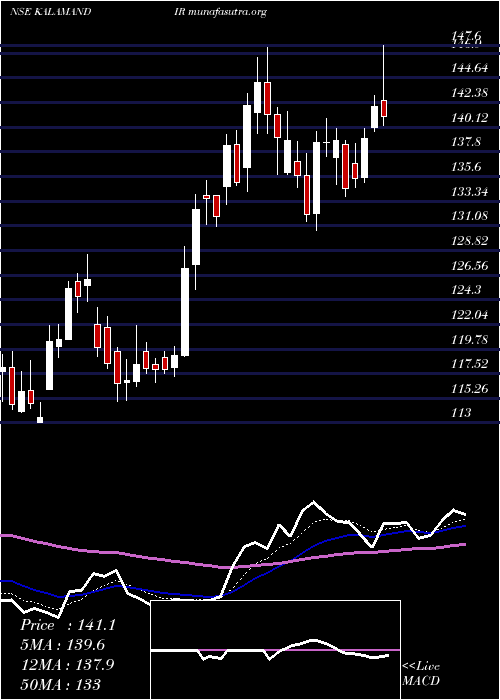Select the 119.78 price axis label
This screenshot has height=700, width=500.
click(x=470, y=340)
